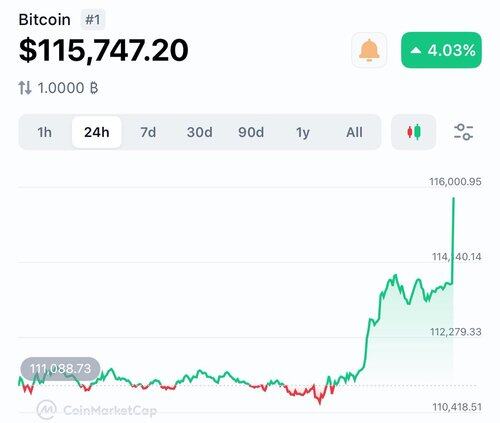The image size is (500, 423).
Task: Tap the orange price alert bell icon
Action: pos(369,50)
